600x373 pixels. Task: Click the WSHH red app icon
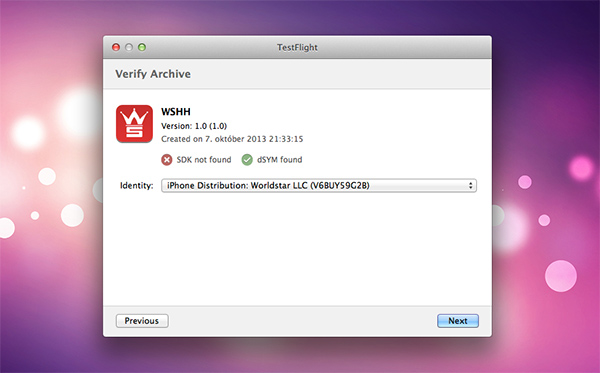134,124
